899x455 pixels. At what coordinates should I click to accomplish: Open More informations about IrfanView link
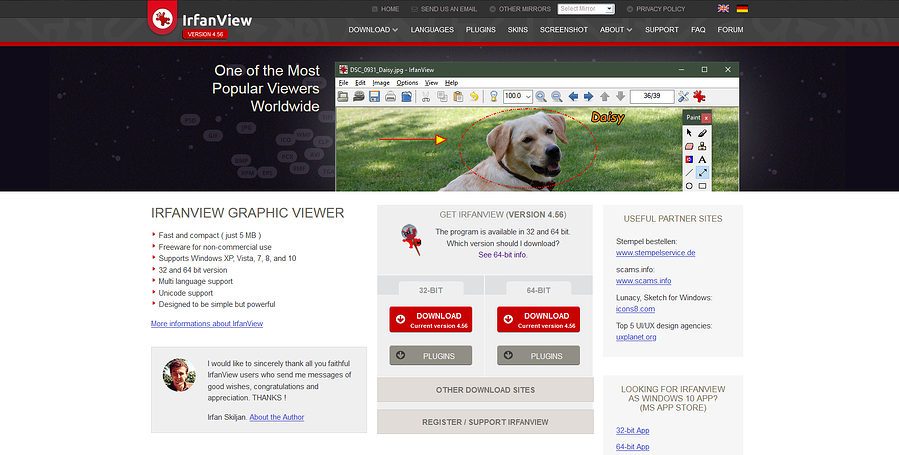207,324
